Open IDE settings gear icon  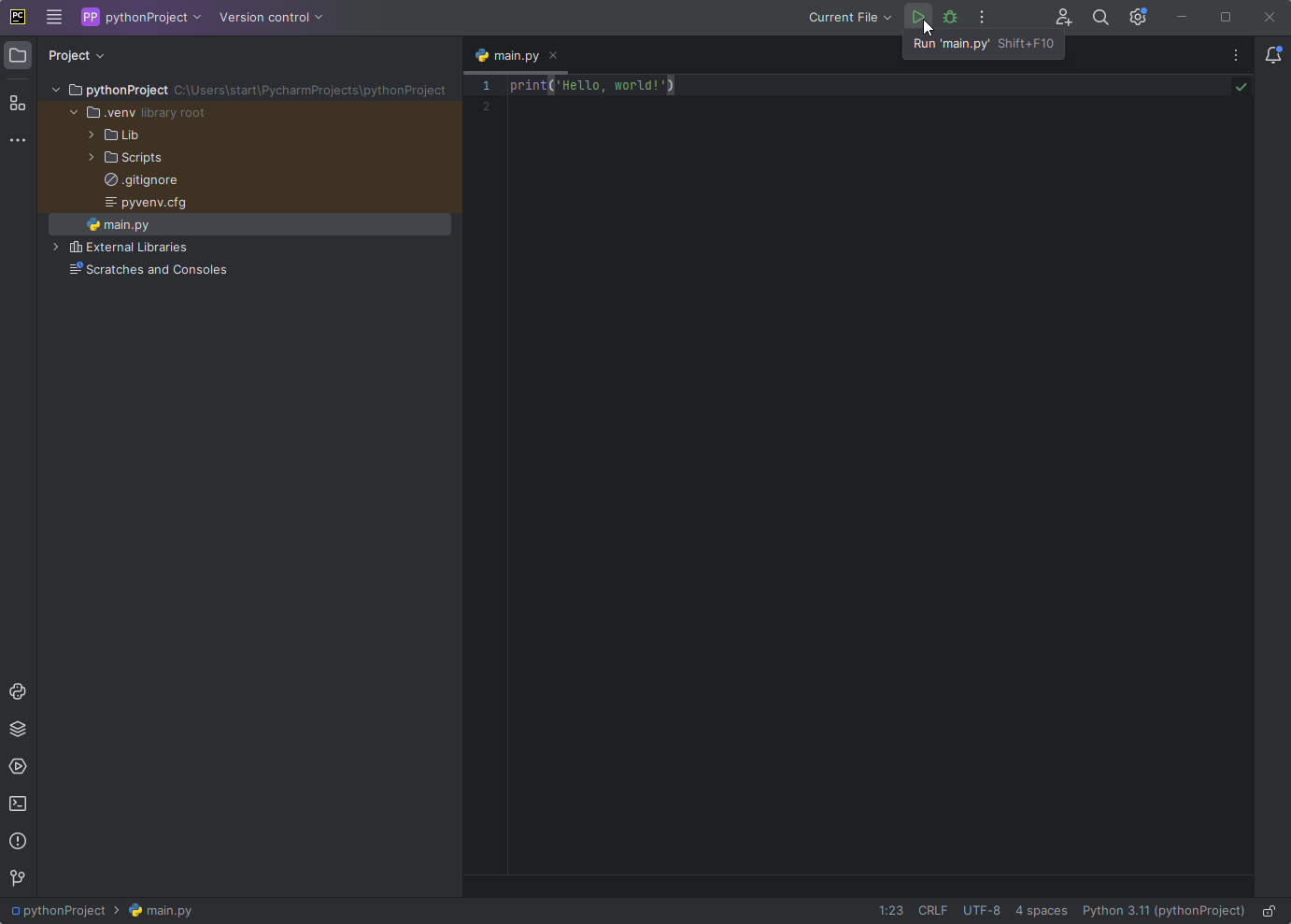(x=1138, y=17)
